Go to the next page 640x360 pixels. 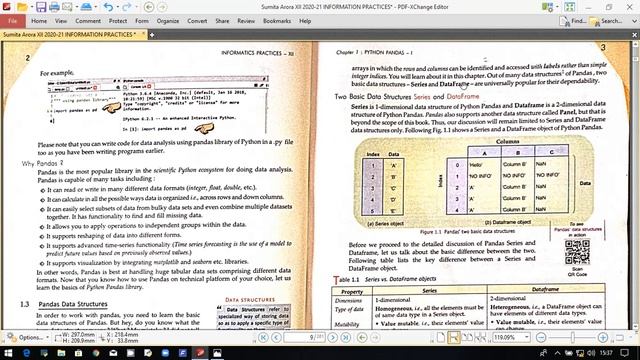tap(333, 338)
